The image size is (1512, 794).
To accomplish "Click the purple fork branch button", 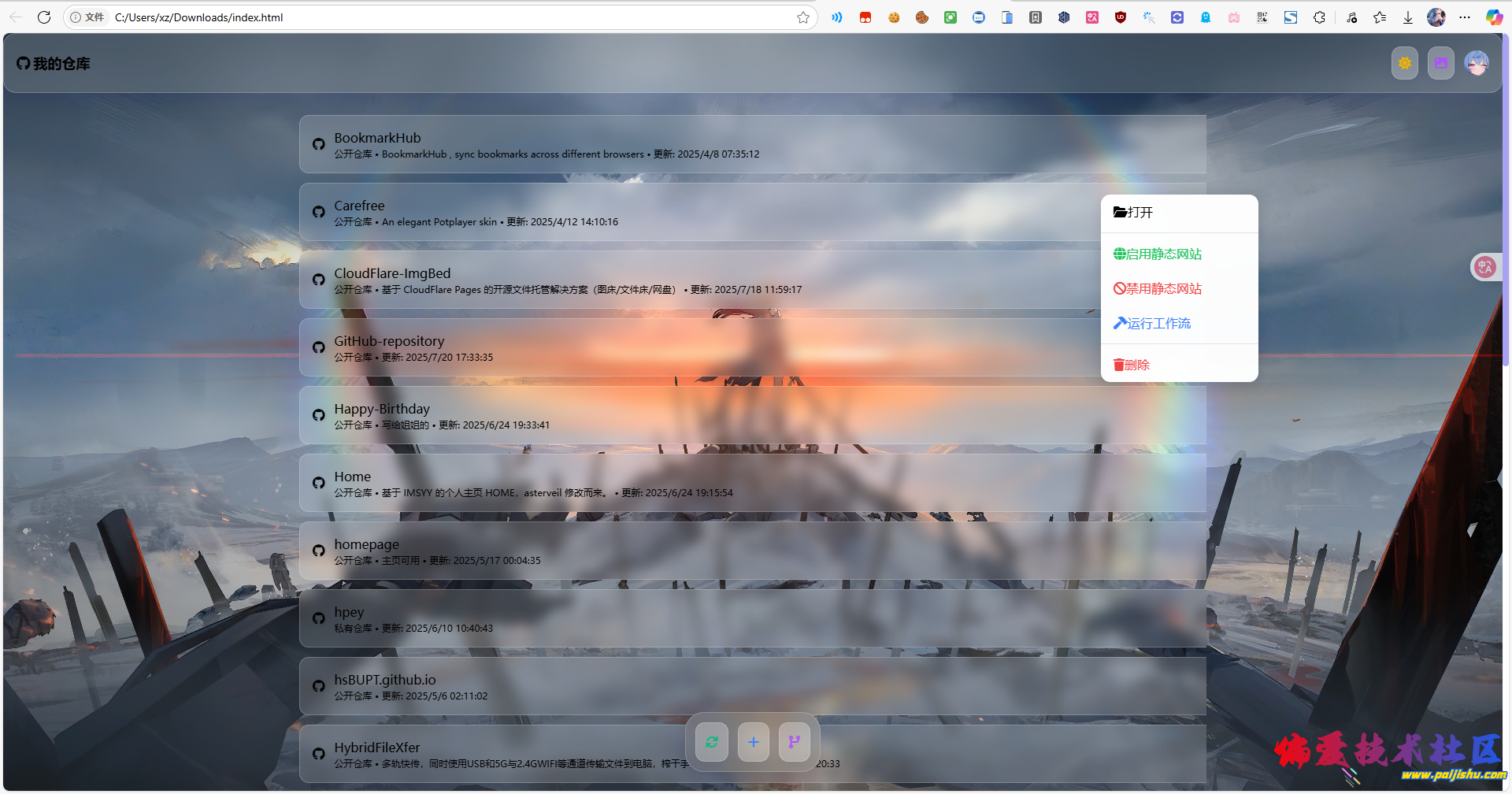I will pyautogui.click(x=795, y=742).
